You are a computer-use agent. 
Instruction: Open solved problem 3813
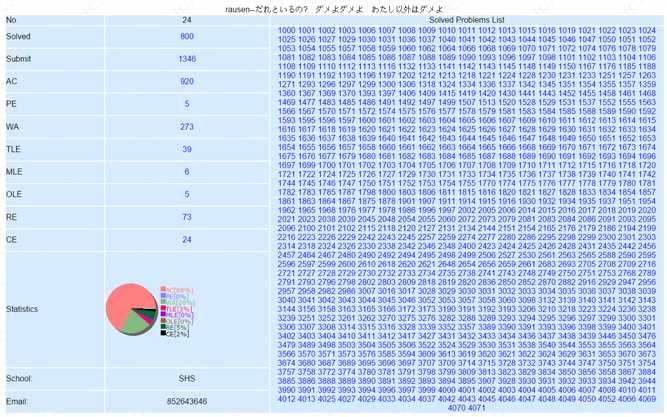click(x=487, y=372)
